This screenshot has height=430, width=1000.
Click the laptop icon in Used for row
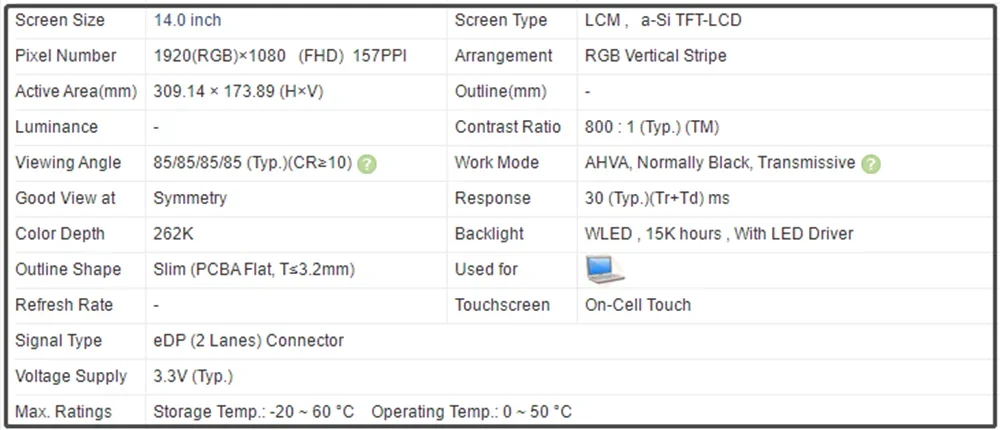click(604, 269)
